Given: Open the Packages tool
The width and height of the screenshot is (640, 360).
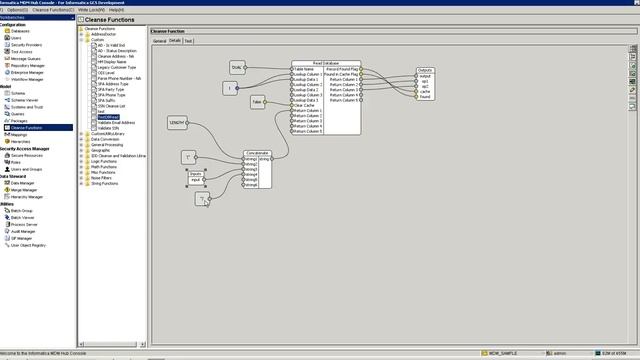Looking at the screenshot, I should pos(19,121).
